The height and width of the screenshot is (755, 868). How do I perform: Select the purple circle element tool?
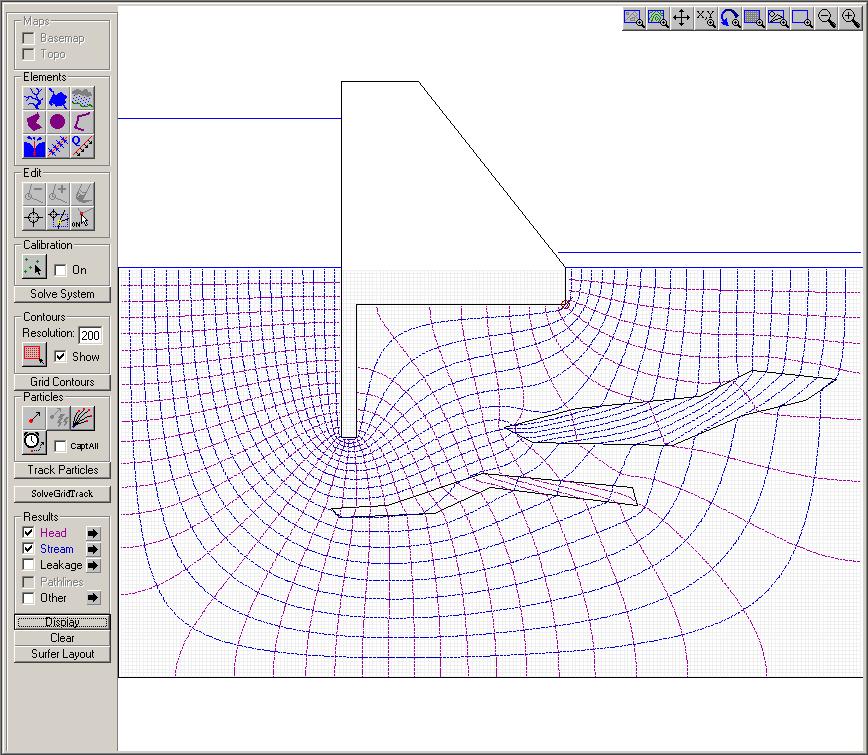58,122
